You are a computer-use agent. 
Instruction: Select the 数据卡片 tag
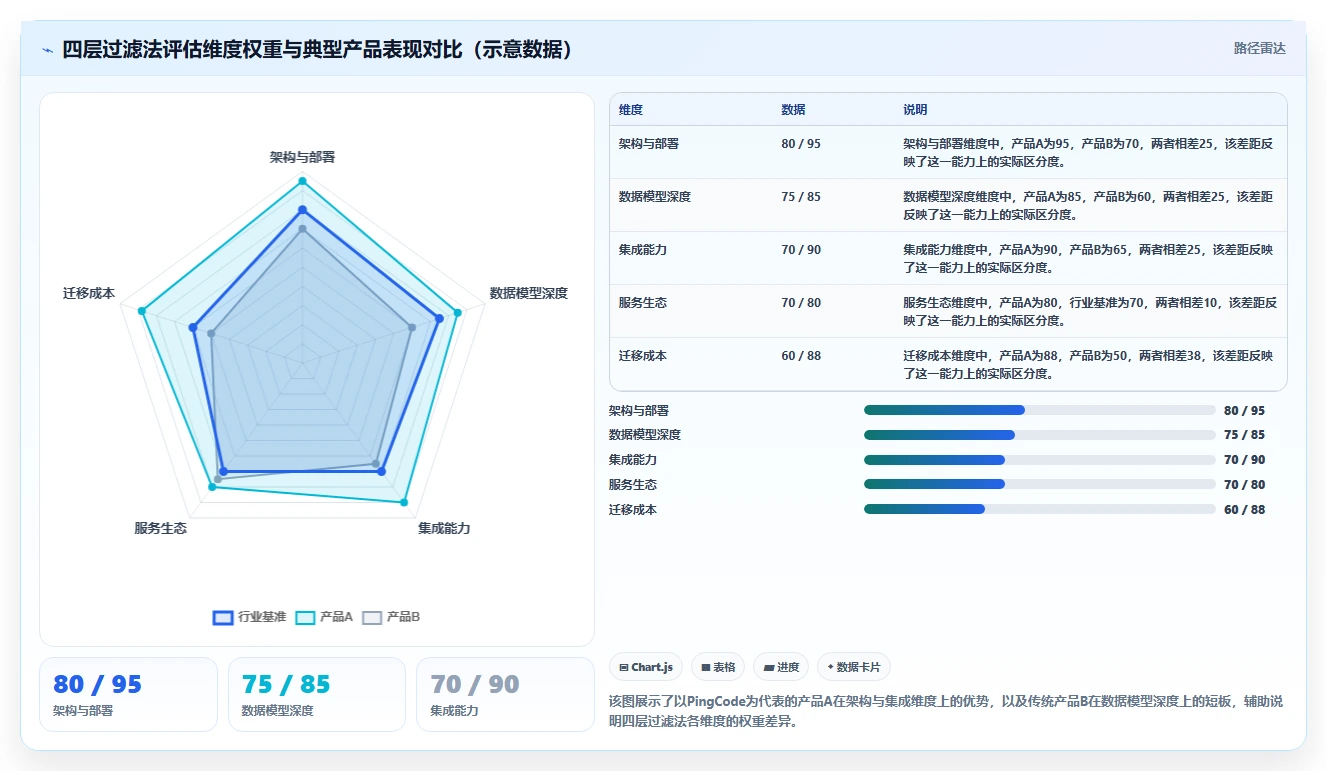853,667
